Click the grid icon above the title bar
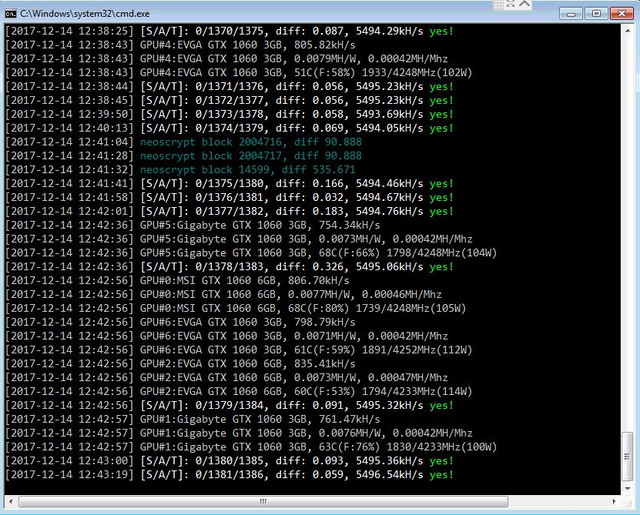This screenshot has height=515, width=640. coord(499,4)
